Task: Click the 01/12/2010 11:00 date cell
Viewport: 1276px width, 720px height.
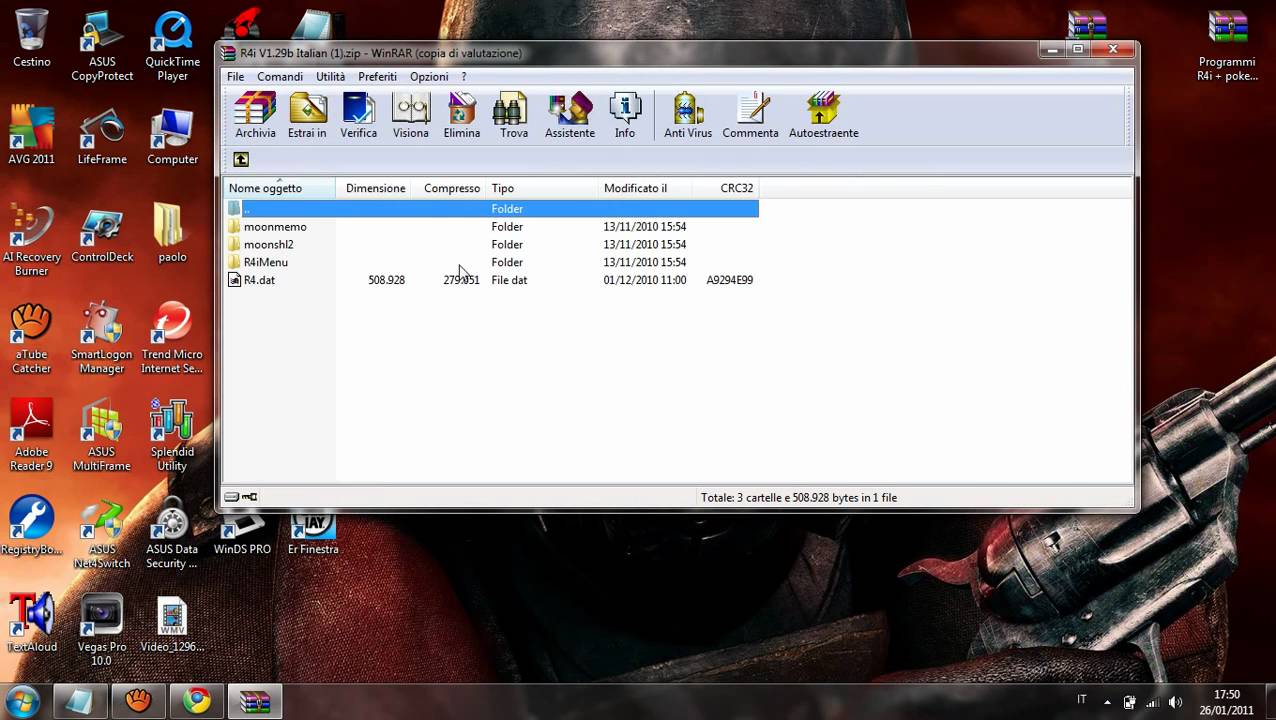Action: (644, 281)
